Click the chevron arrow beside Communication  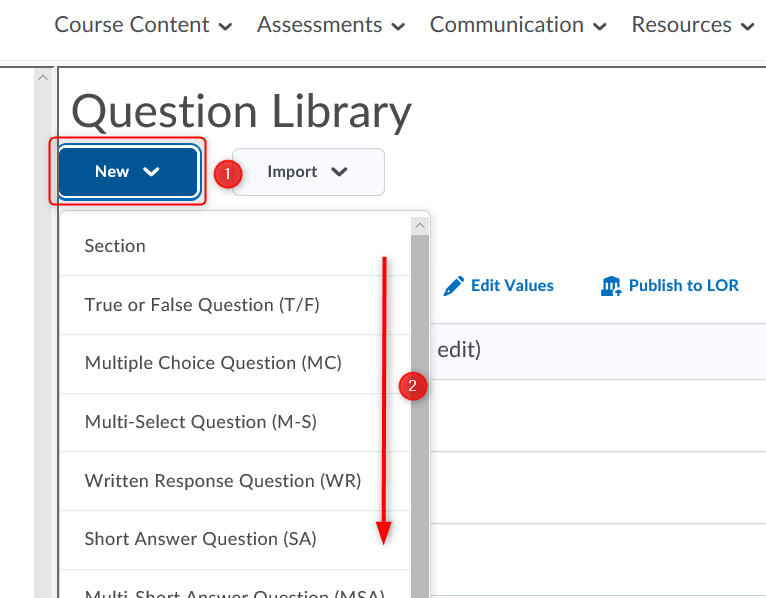click(600, 27)
